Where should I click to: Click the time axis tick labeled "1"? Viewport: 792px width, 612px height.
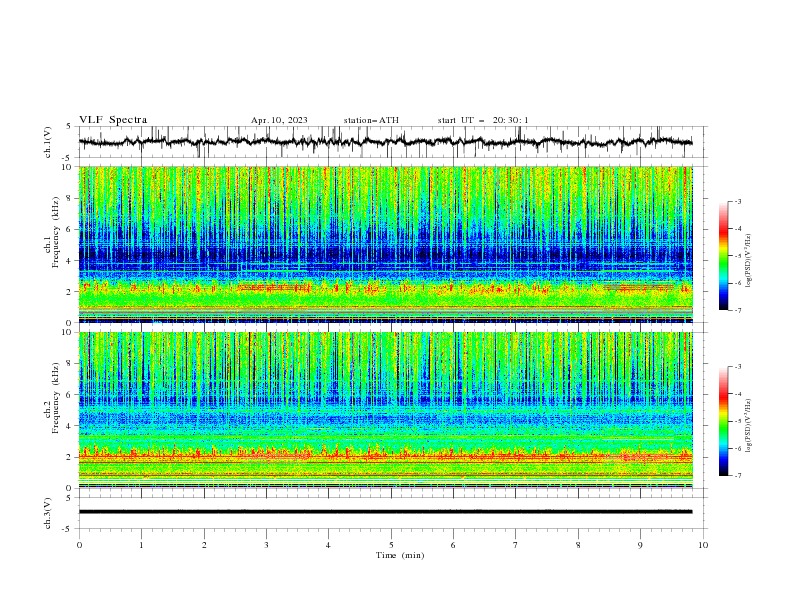(x=141, y=545)
